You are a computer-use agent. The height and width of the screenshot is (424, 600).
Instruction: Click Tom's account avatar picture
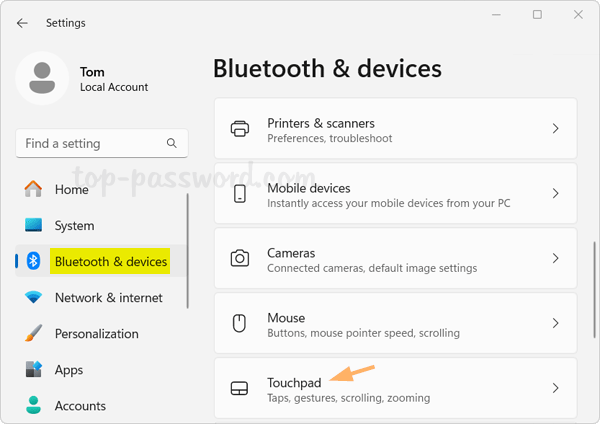[x=42, y=79]
